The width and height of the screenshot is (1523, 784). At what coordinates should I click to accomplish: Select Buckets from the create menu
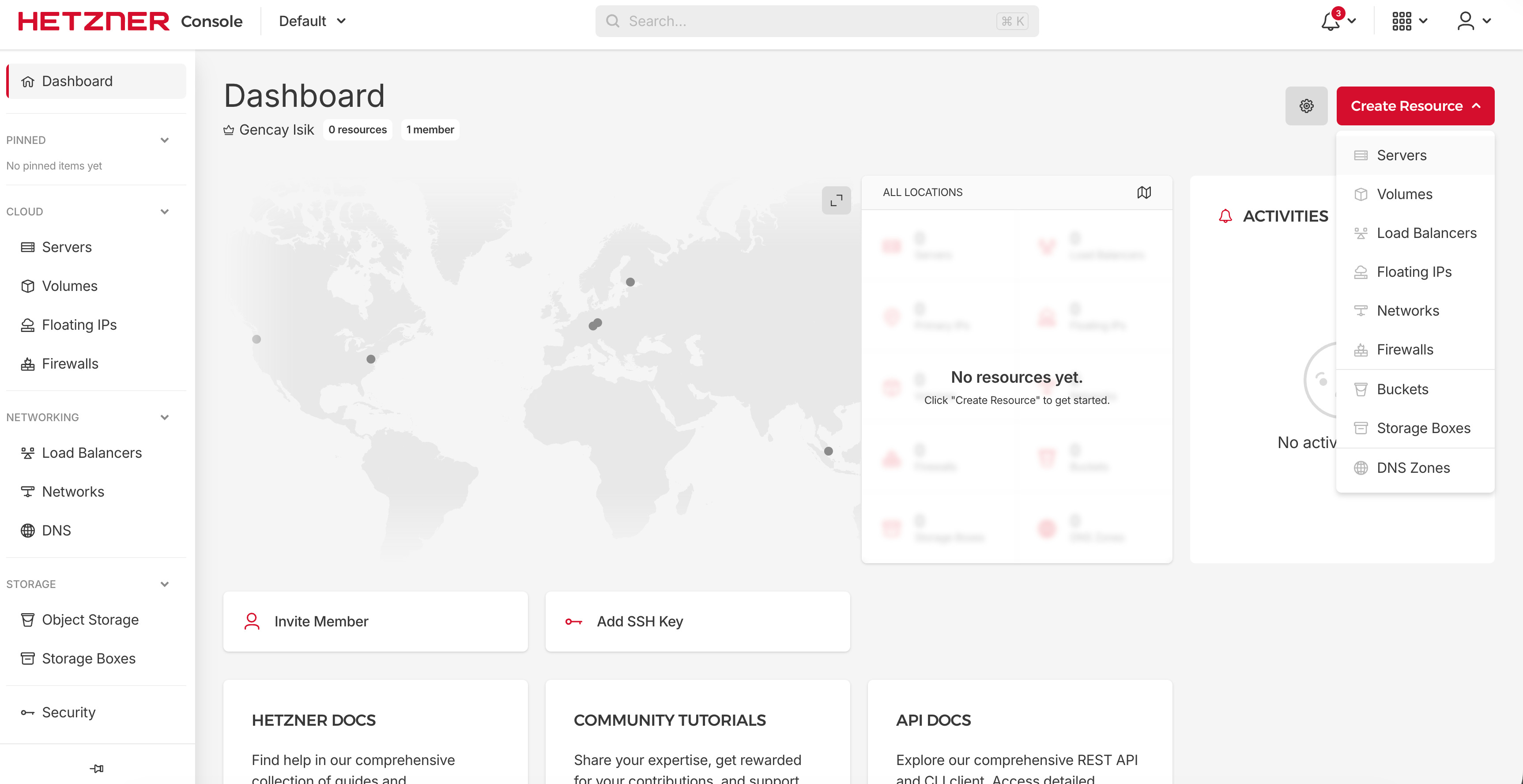1402,389
